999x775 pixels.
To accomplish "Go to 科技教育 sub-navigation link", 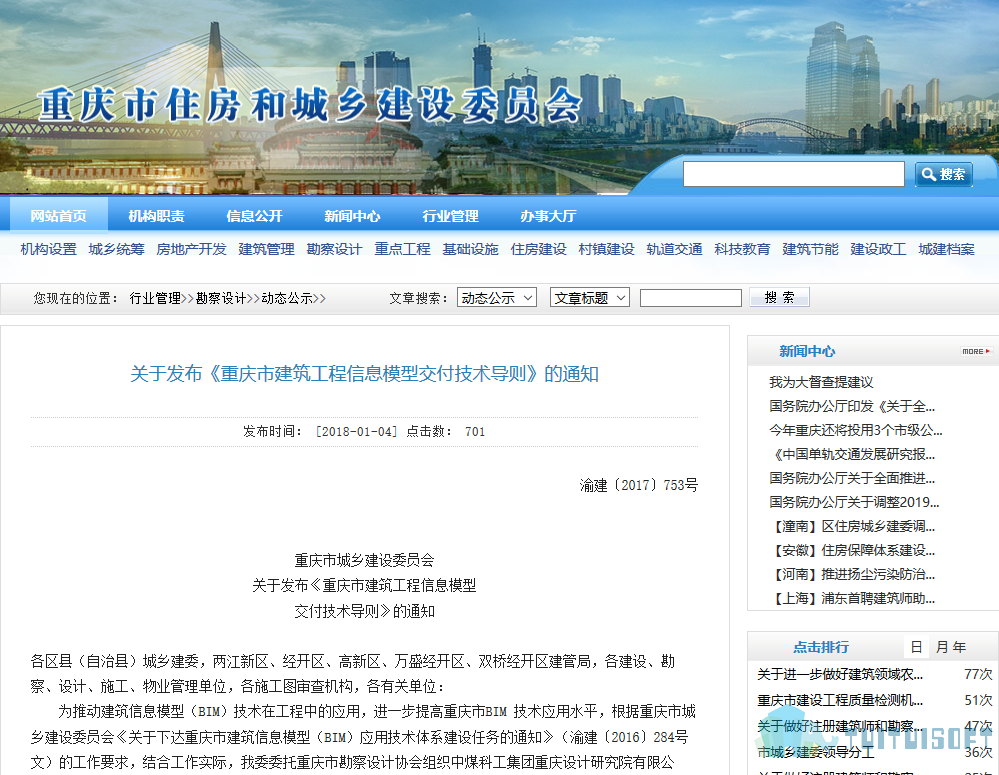I will 742,249.
